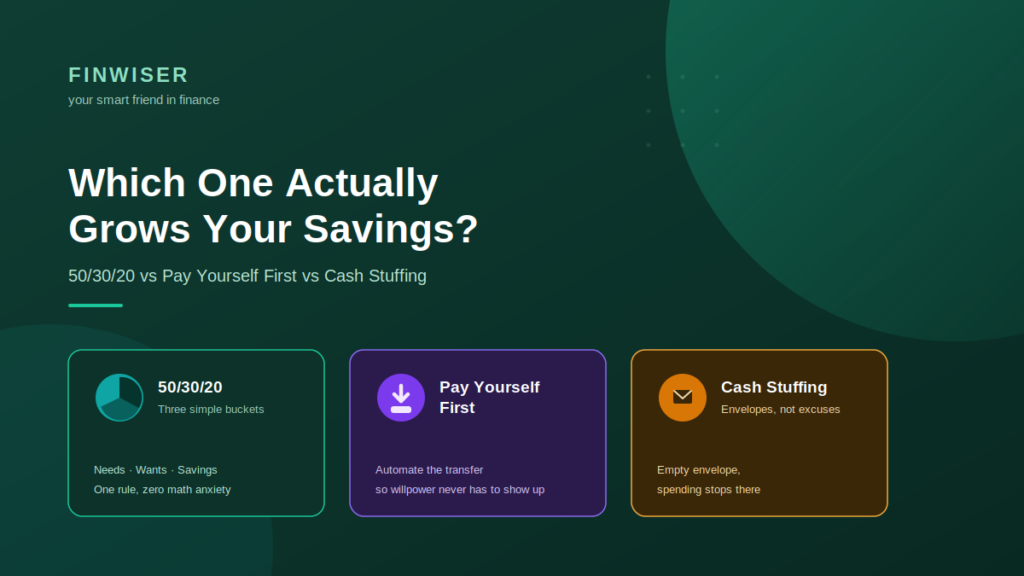Click 'Envelopes, not excuses' text
This screenshot has width=1024, height=576.
pyautogui.click(x=780, y=409)
